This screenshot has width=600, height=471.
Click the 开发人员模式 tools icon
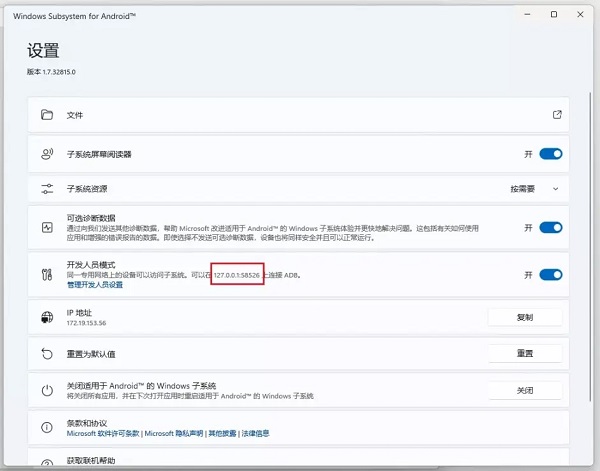(x=46, y=274)
